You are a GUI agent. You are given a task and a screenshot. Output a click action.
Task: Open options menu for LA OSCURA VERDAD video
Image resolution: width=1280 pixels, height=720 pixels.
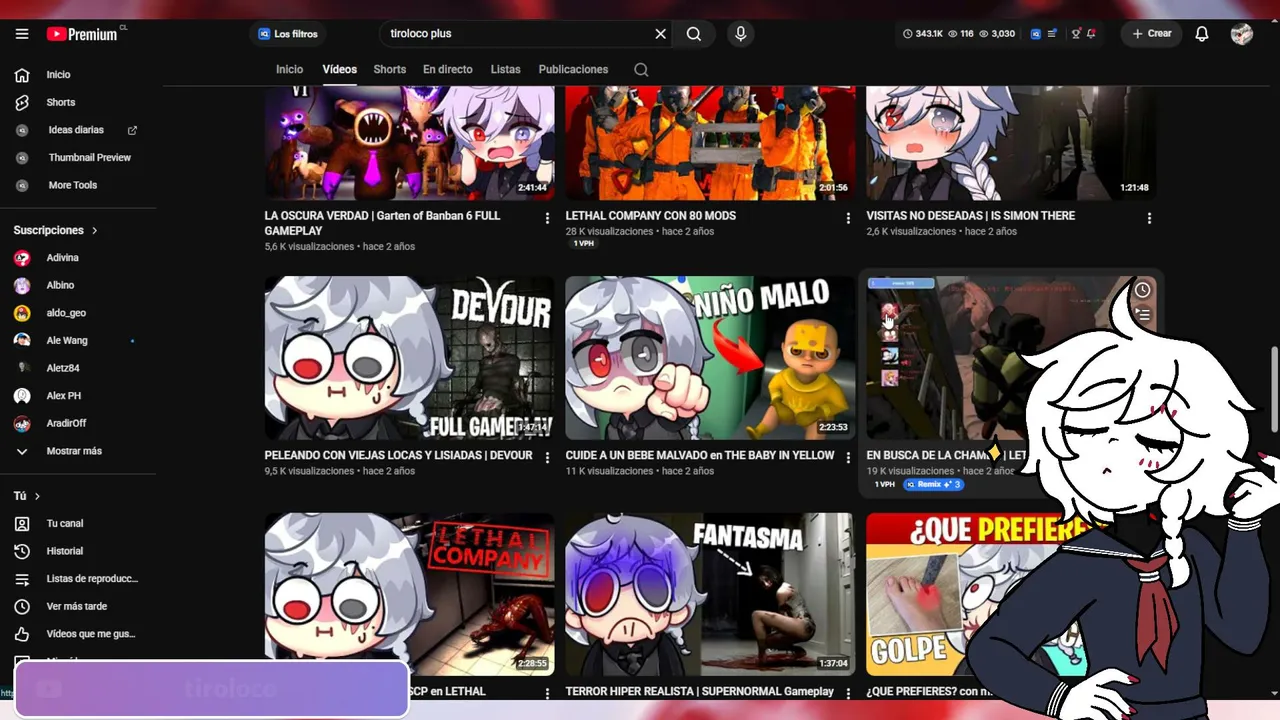547,218
